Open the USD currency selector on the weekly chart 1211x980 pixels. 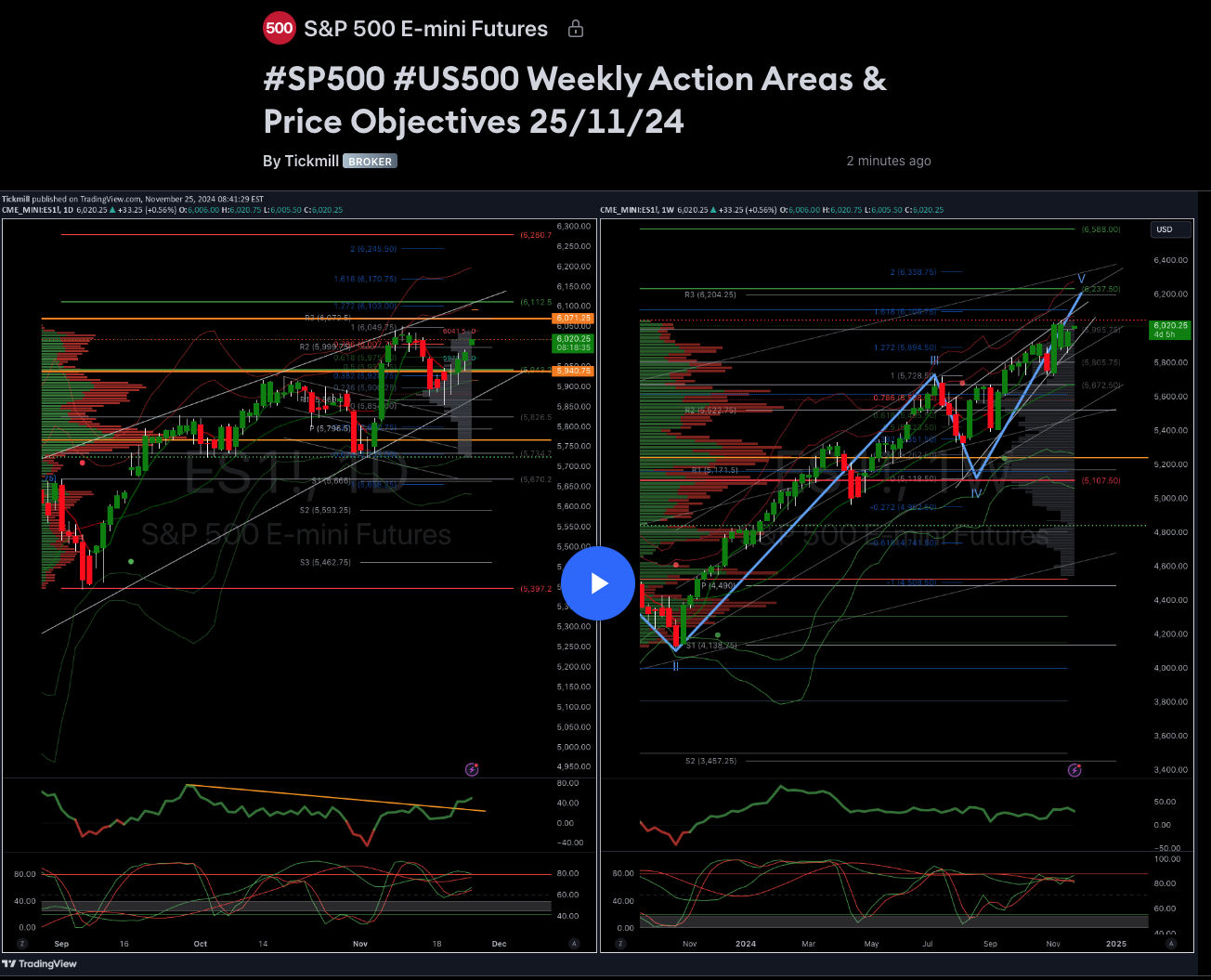(x=1169, y=229)
